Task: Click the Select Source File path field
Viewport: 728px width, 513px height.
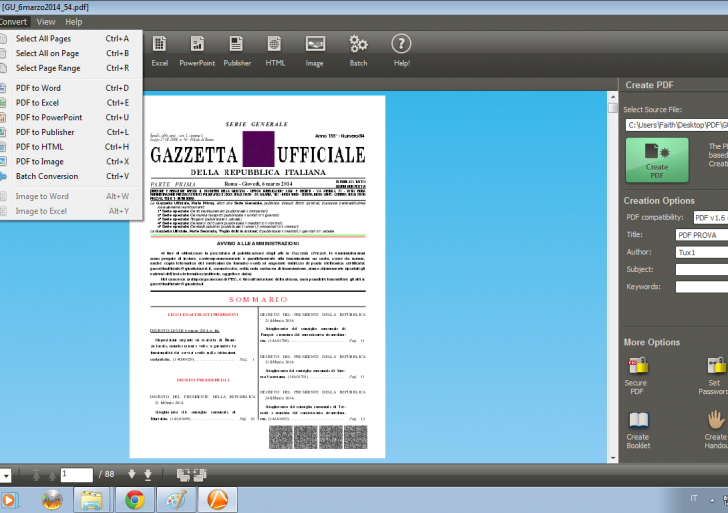Action: pos(675,125)
